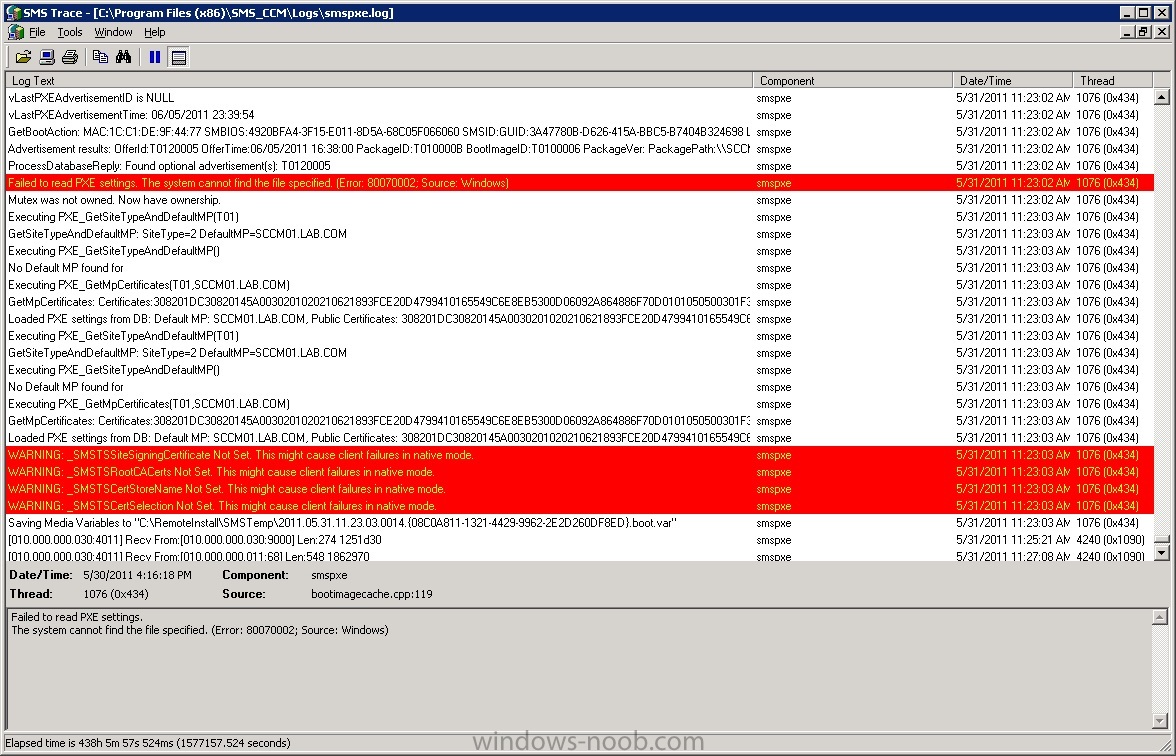The image size is (1176, 756).
Task: Open the Help menu
Action: [x=154, y=32]
